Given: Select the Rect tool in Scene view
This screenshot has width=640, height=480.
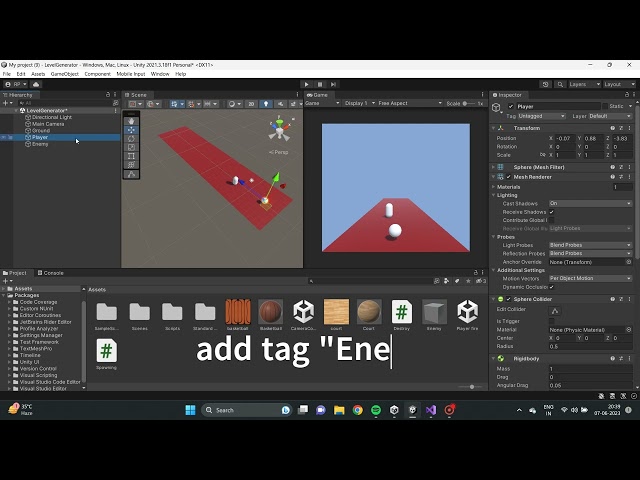Looking at the screenshot, I should [x=131, y=156].
